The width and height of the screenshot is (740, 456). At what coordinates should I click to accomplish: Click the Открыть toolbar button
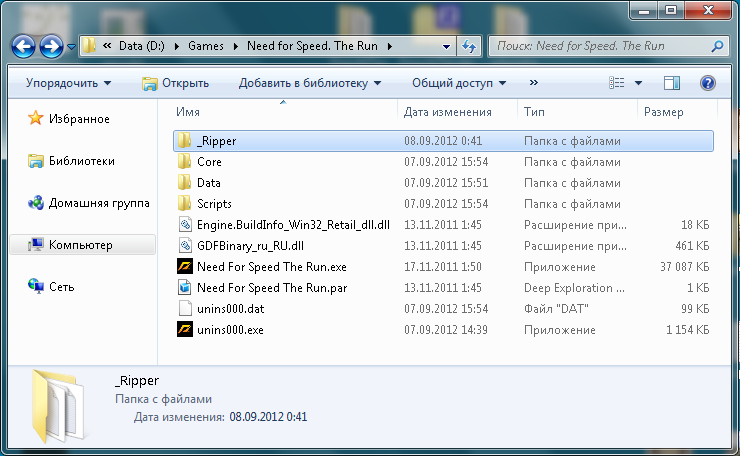pos(176,83)
